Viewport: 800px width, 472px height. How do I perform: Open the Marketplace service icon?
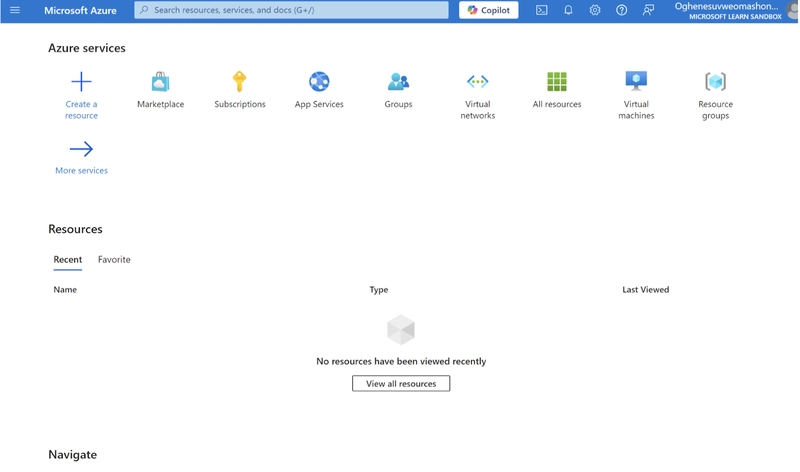[x=160, y=82]
